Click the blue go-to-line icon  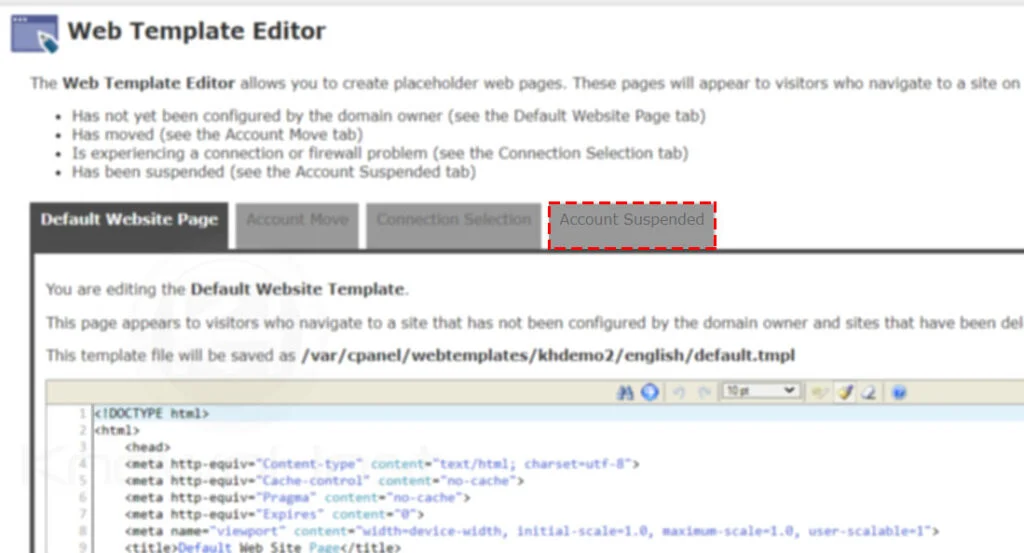[x=649, y=392]
